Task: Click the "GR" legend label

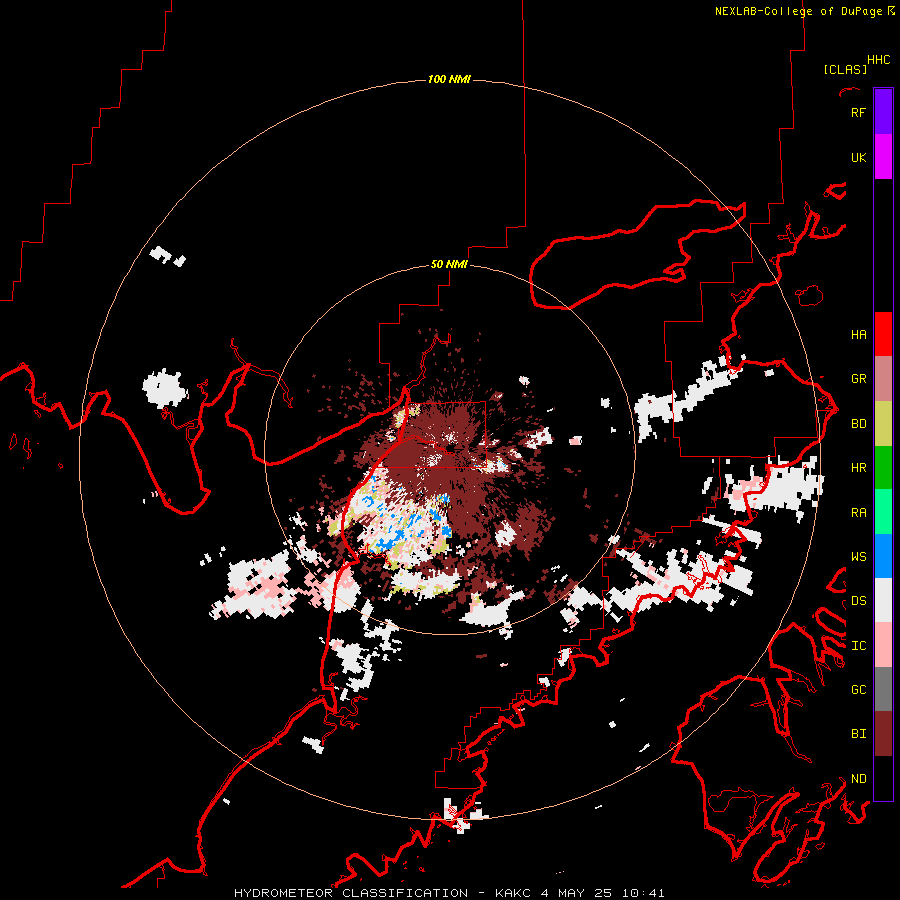Action: [858, 379]
